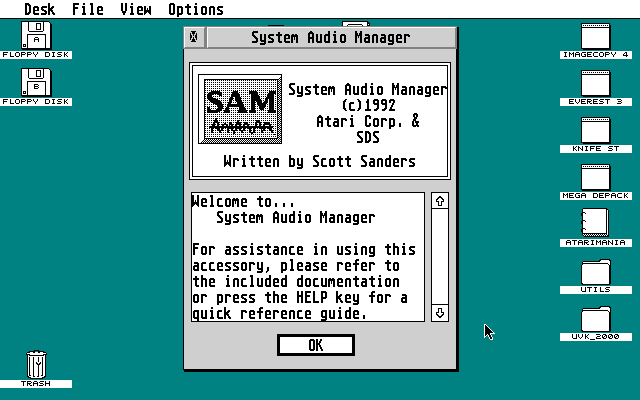Viewport: 640px width, 400px height.
Task: Click the scroll up arrow in welcome text
Action: [x=440, y=201]
